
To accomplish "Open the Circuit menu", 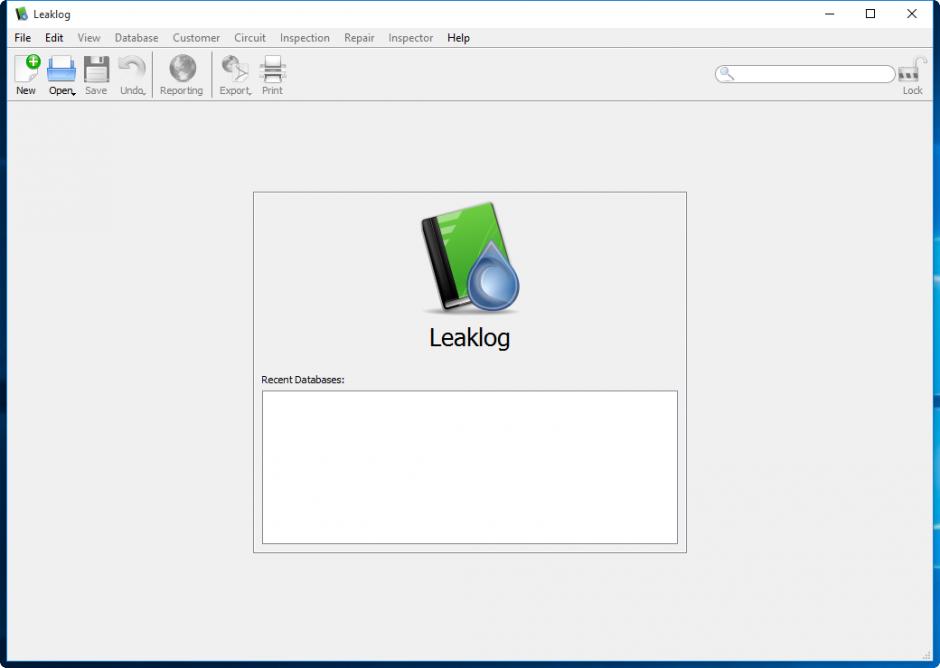I will point(250,38).
